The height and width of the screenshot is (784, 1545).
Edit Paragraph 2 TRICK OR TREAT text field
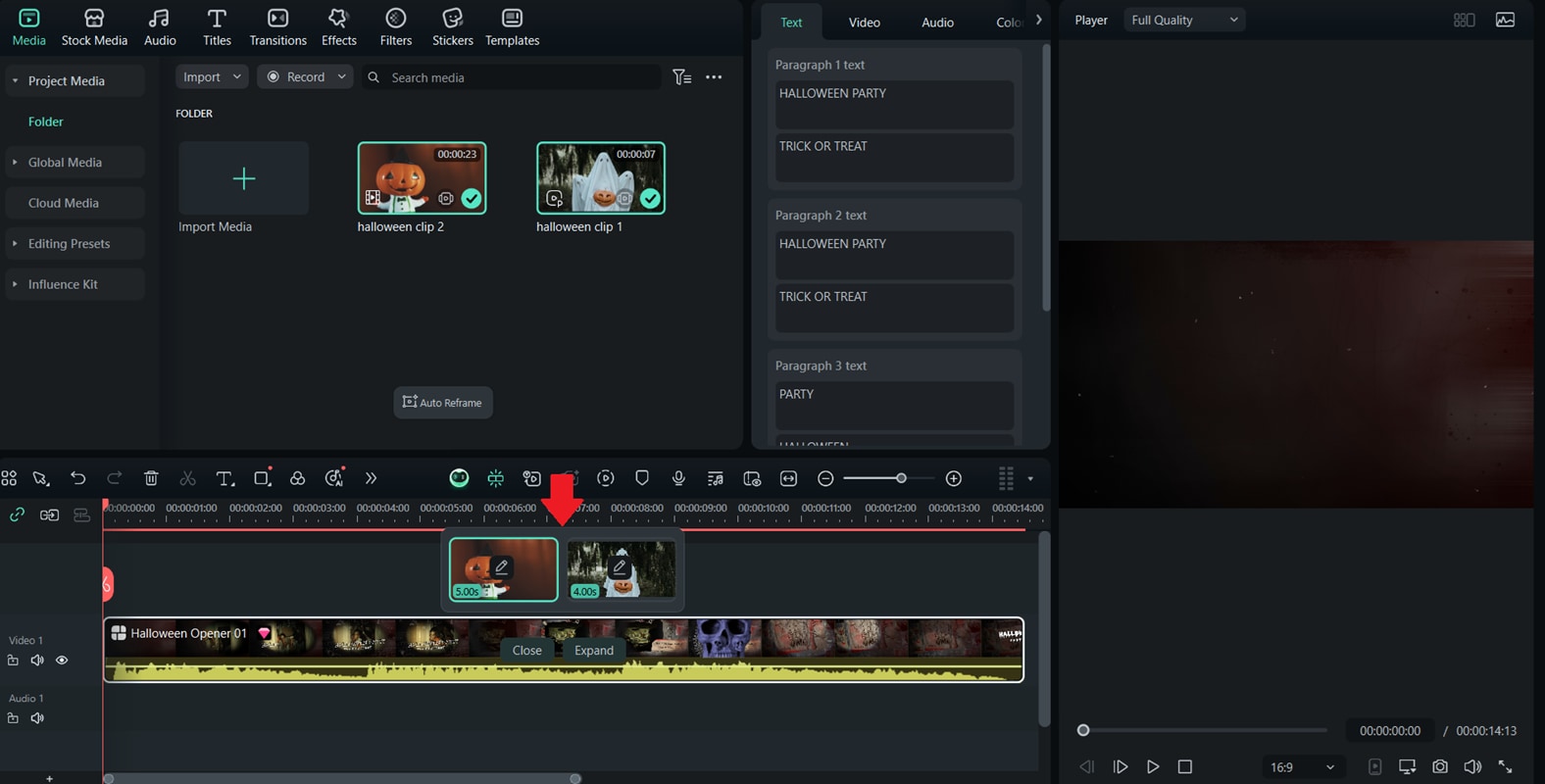pos(894,308)
